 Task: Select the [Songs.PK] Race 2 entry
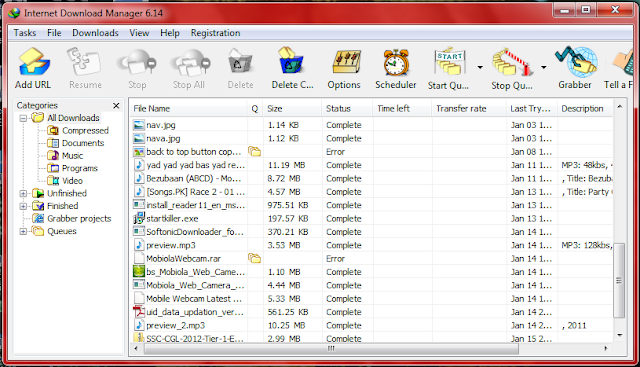tap(371, 192)
